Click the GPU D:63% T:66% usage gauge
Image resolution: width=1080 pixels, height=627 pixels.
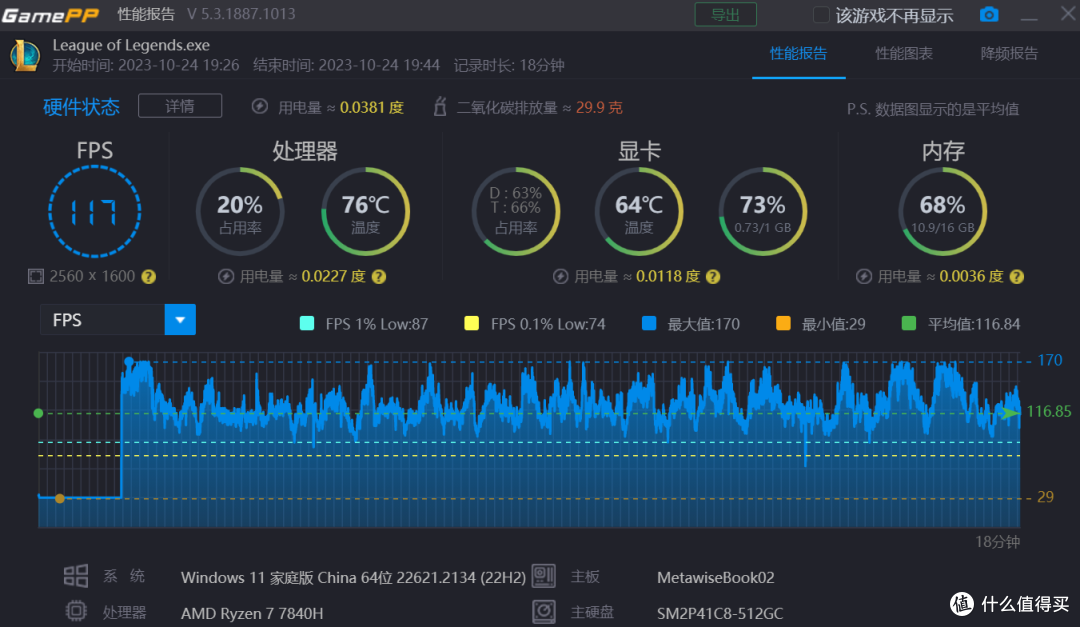[516, 212]
